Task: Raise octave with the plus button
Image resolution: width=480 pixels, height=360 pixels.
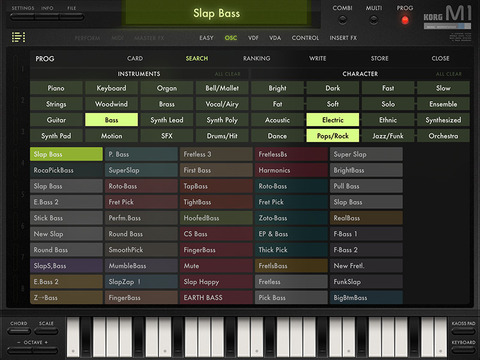Action: [46, 350]
